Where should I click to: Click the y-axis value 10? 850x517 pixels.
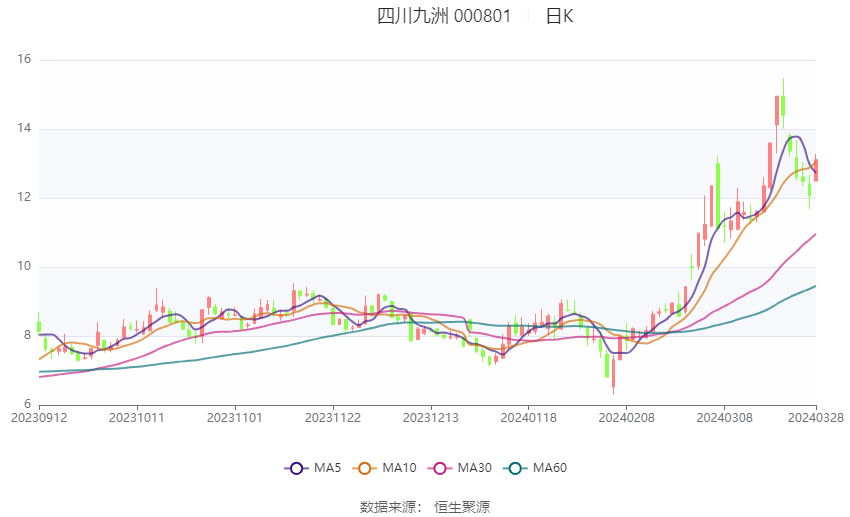pyautogui.click(x=24, y=266)
